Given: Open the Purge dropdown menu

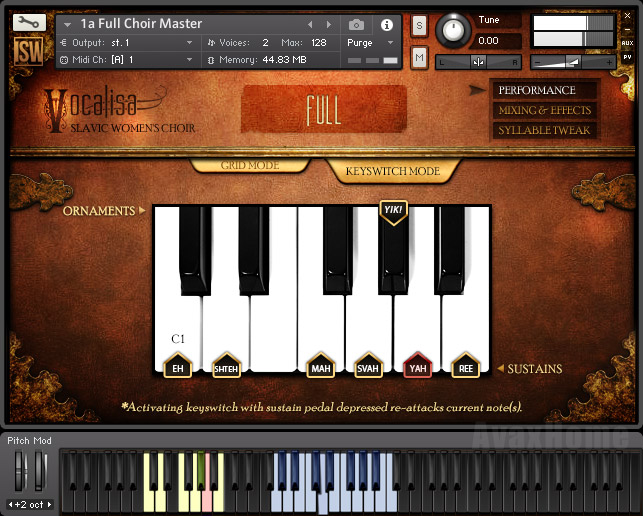Looking at the screenshot, I should point(370,43).
